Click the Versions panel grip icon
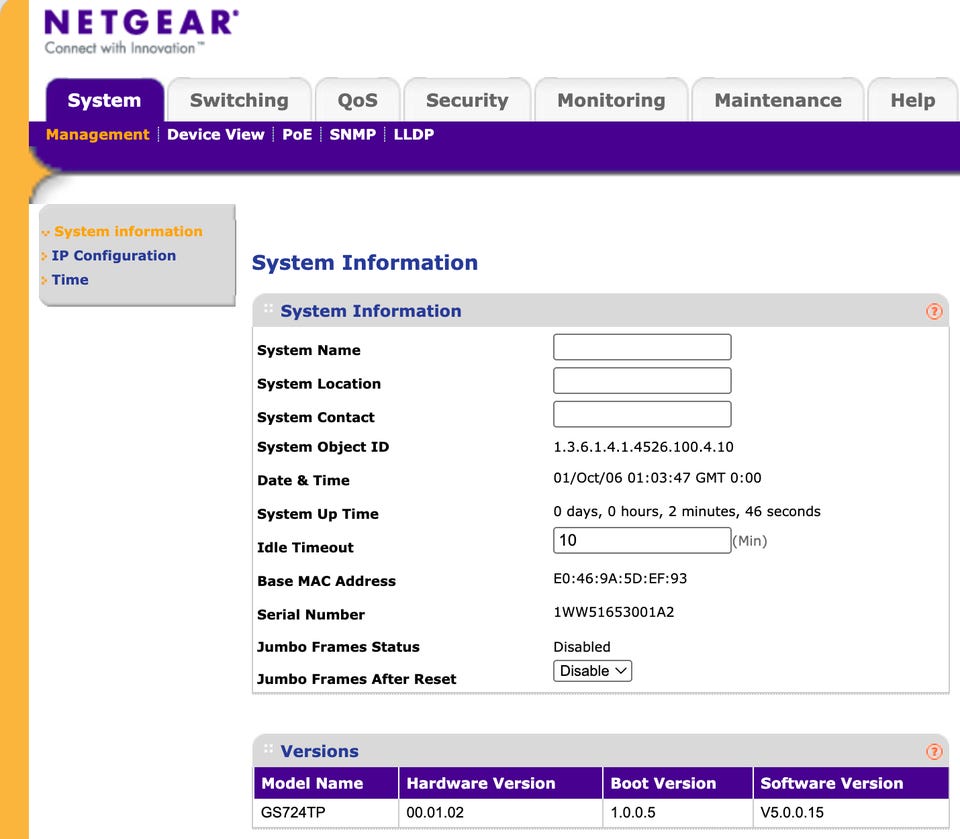Screen dimensions: 960x839 (x=268, y=749)
